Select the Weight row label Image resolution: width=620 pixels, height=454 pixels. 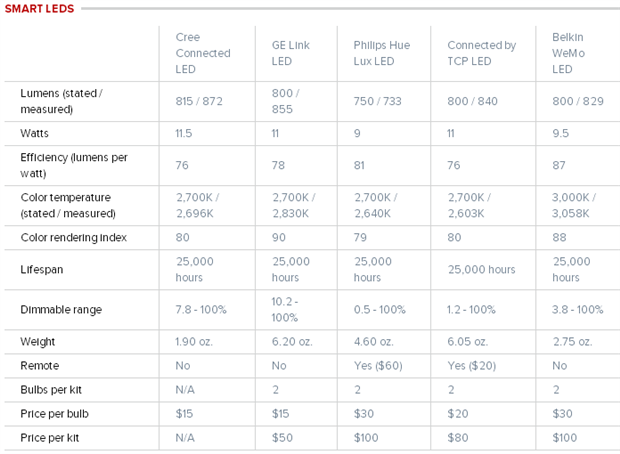point(38,341)
